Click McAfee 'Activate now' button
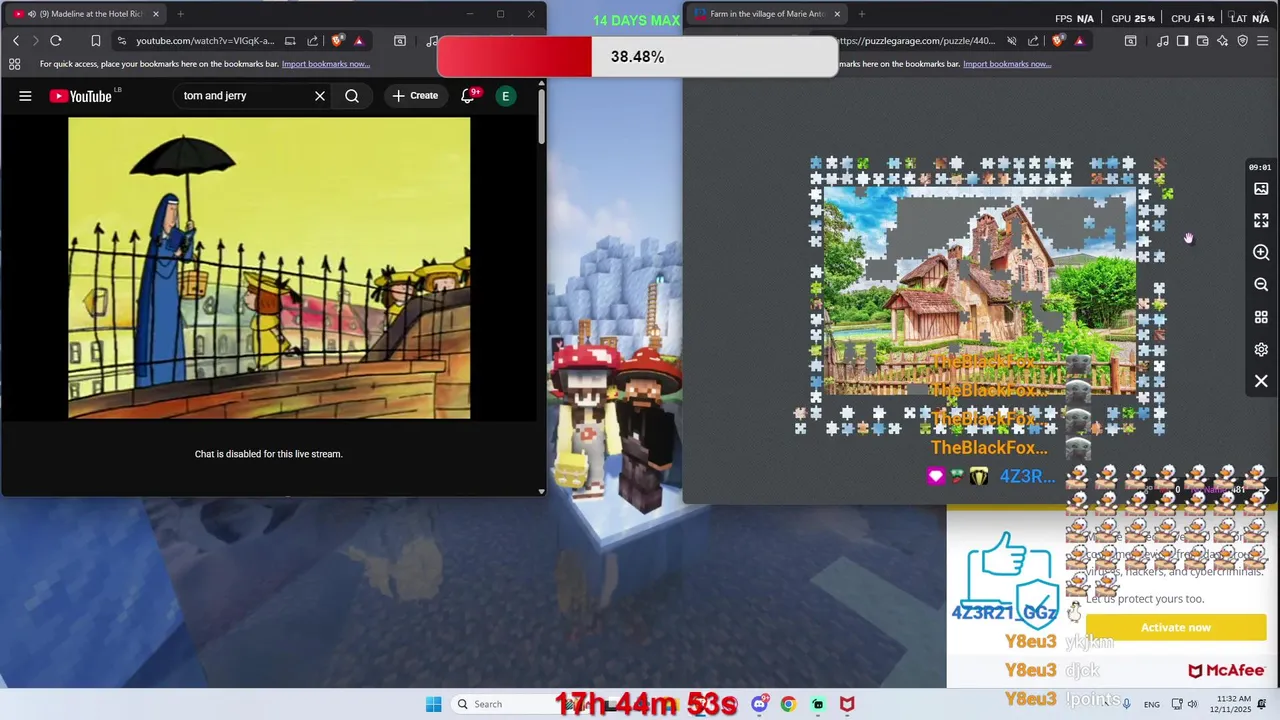 [1176, 627]
